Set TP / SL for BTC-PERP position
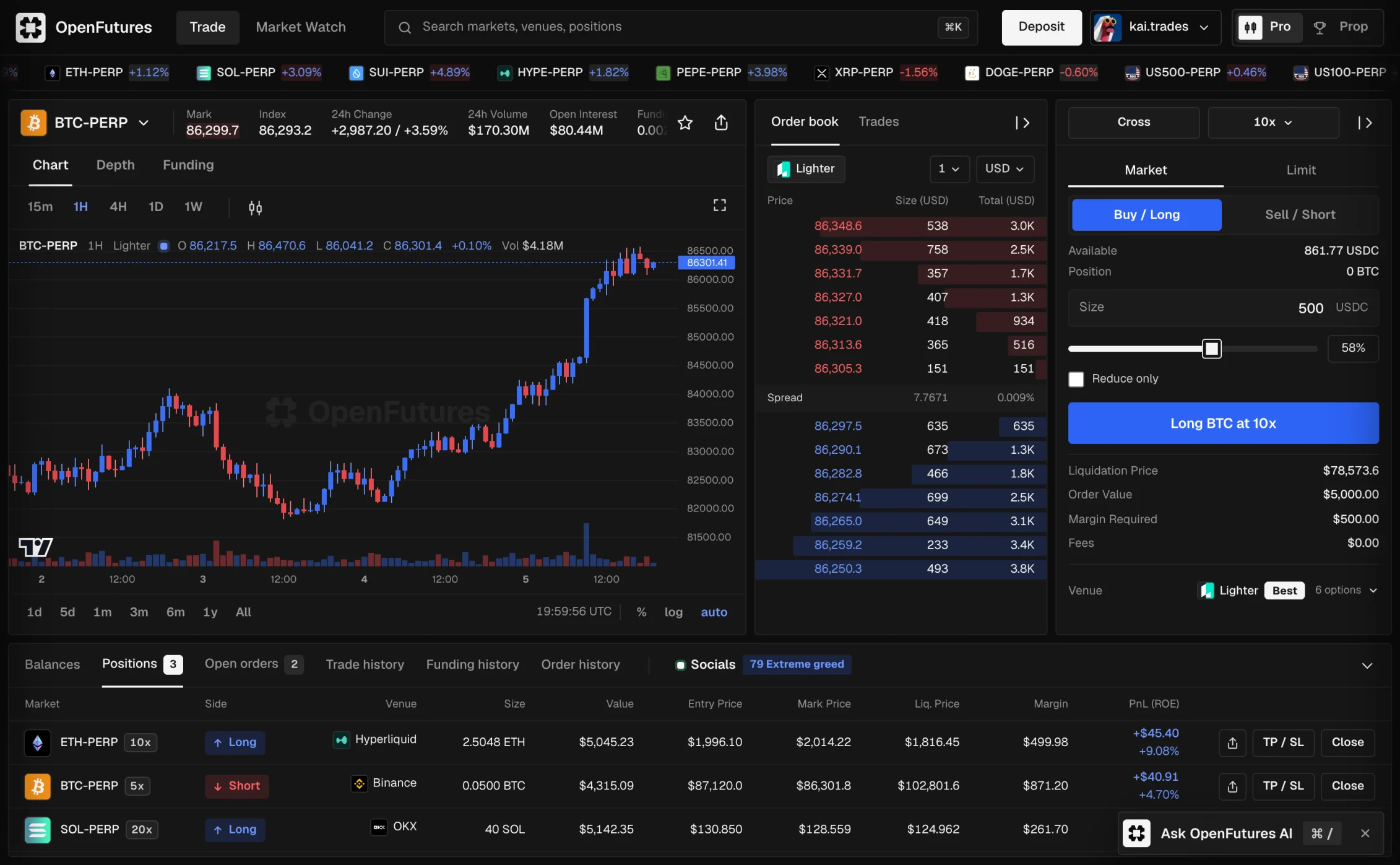Viewport: 1400px width, 865px height. tap(1283, 786)
